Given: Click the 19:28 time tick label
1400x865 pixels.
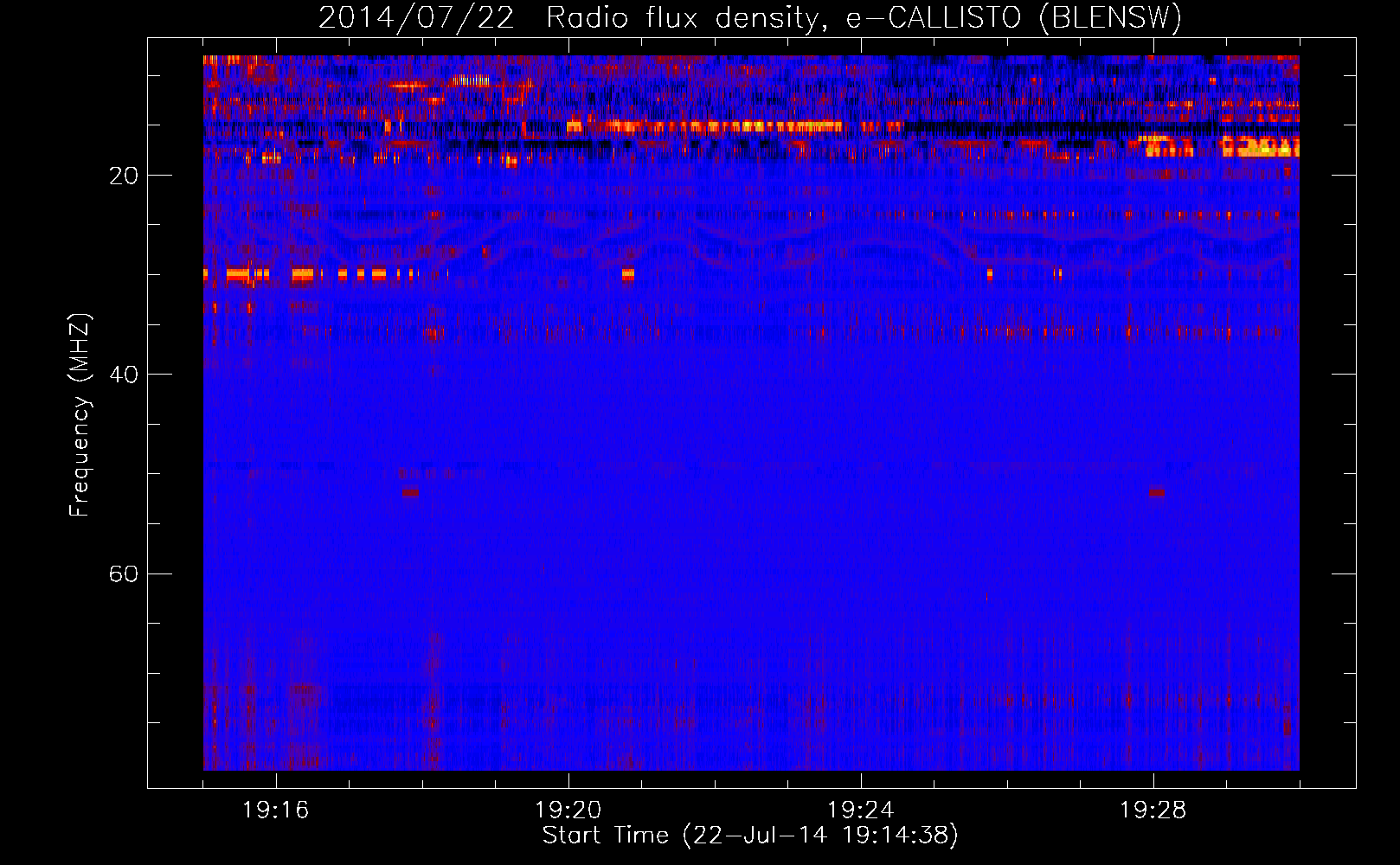Looking at the screenshot, I should click(1153, 811).
